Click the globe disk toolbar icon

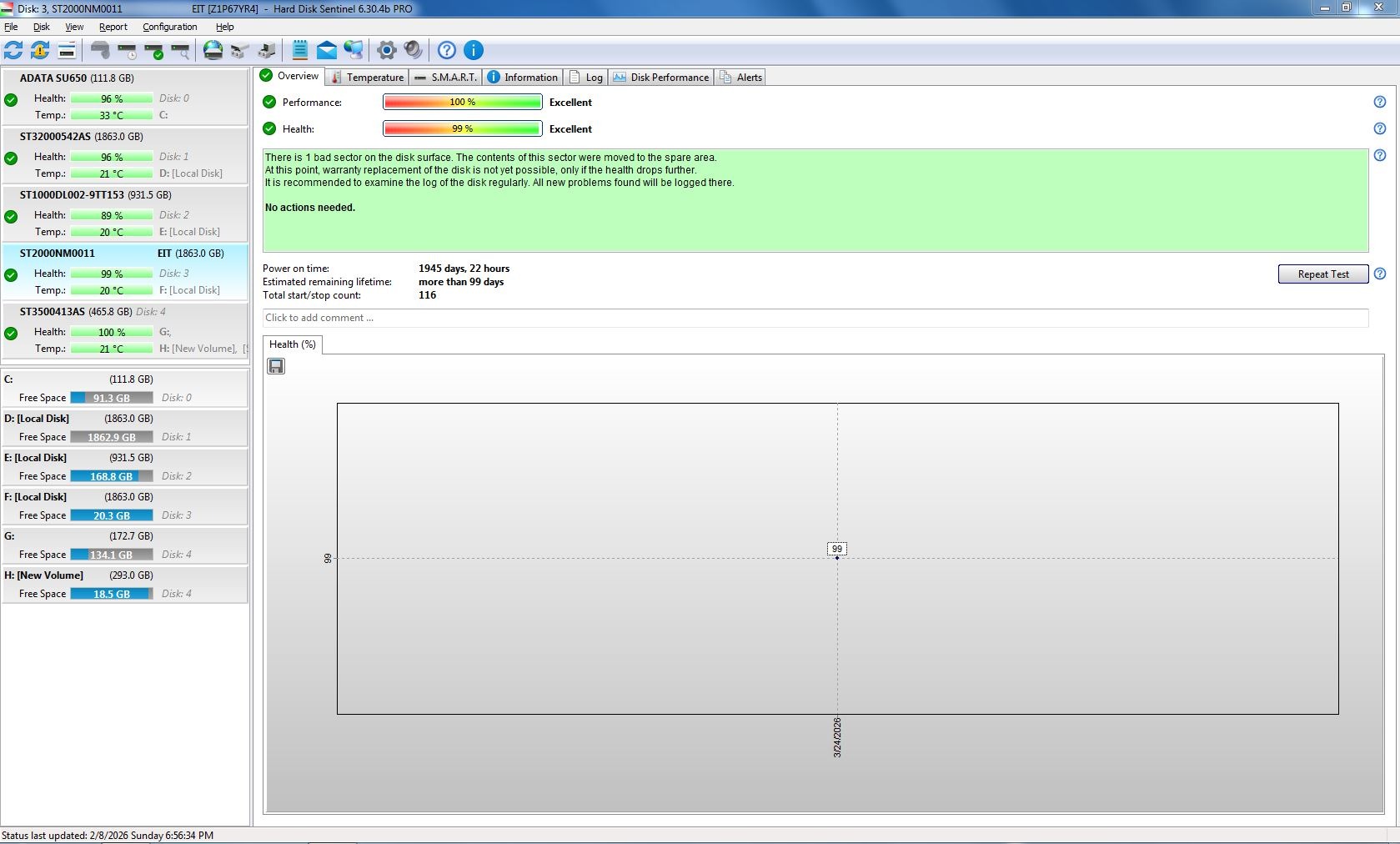pos(213,50)
